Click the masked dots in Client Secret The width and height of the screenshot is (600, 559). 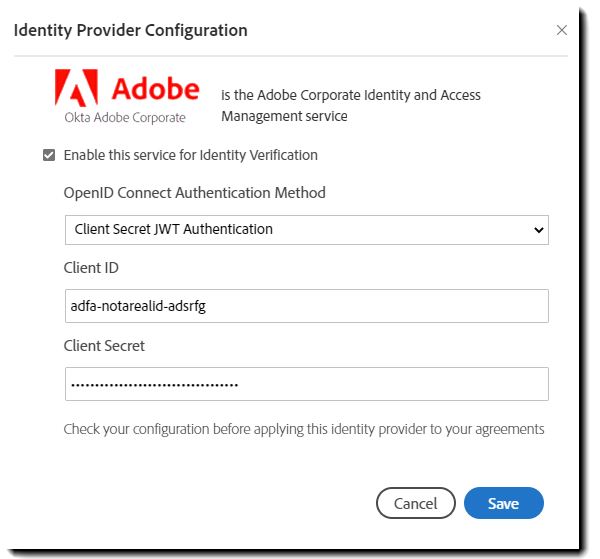coord(154,383)
